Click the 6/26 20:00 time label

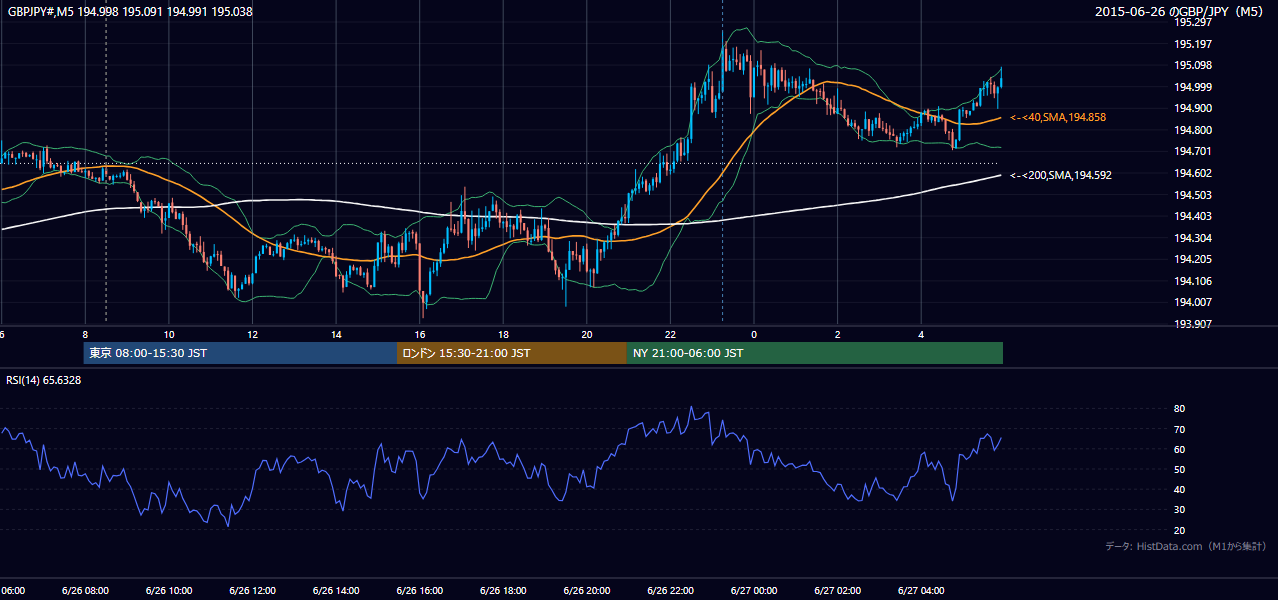point(586,591)
